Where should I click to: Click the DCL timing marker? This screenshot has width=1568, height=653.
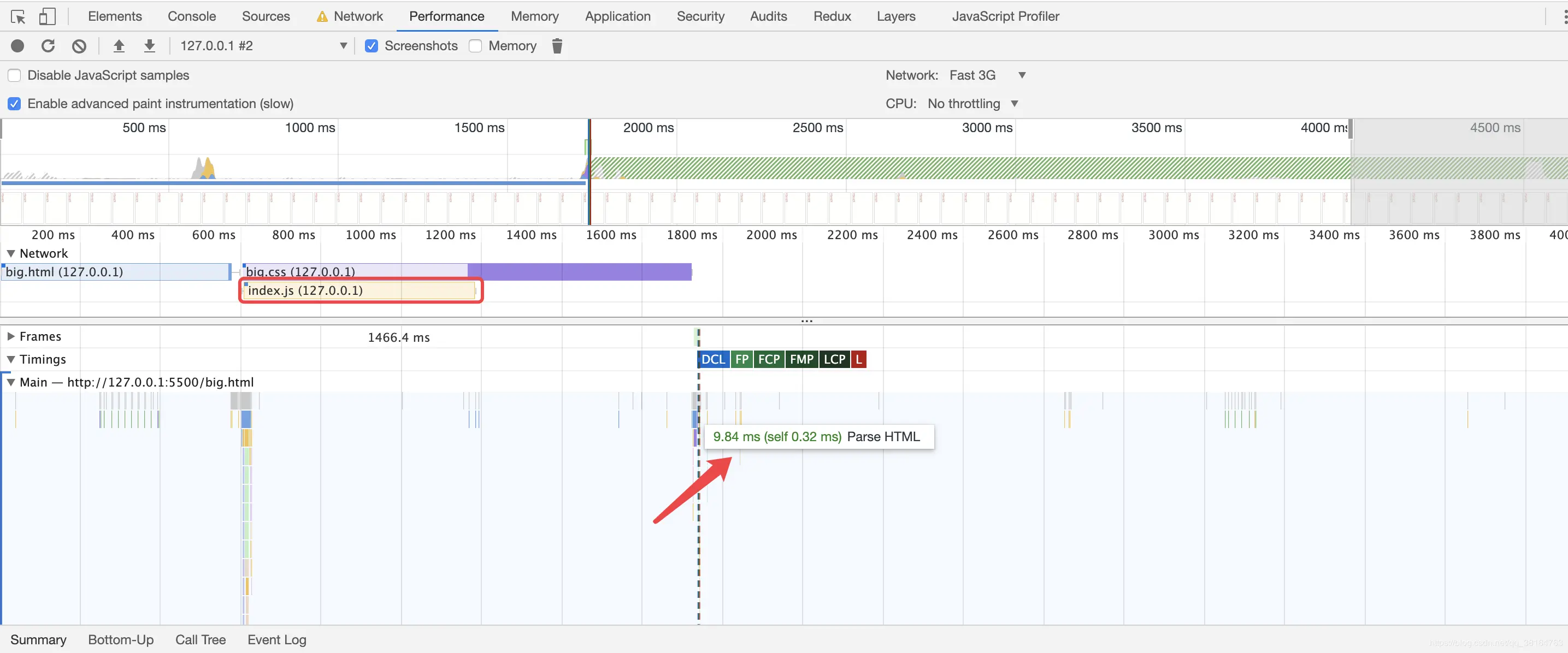tap(713, 360)
